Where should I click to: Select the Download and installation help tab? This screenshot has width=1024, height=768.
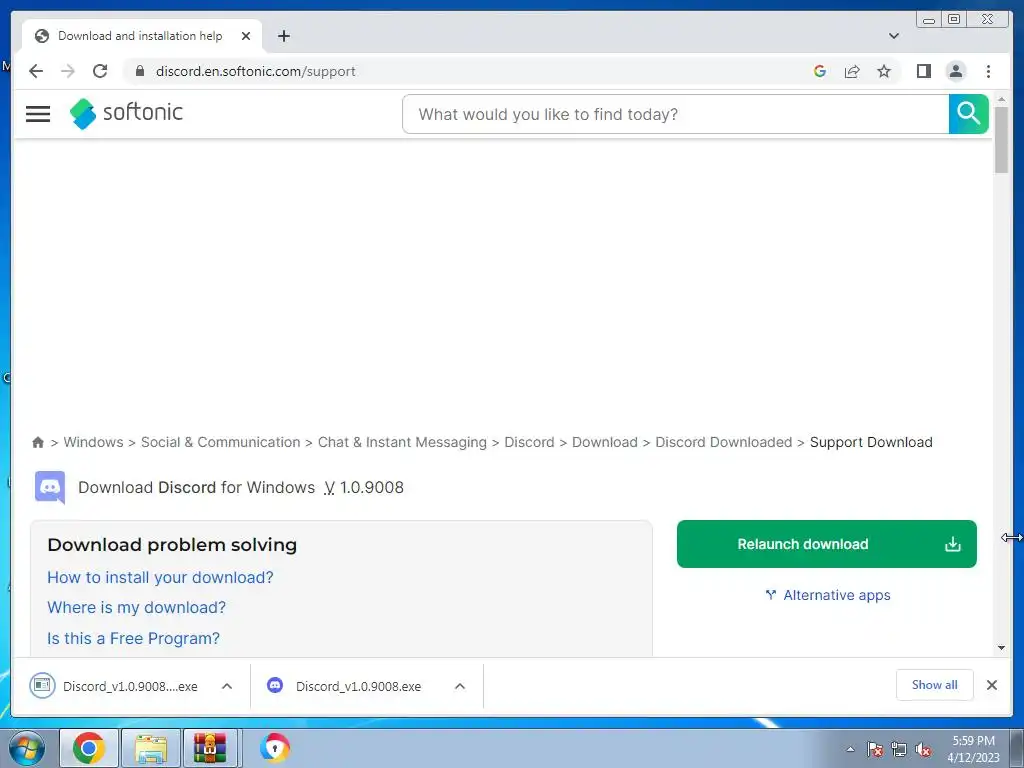pos(142,36)
